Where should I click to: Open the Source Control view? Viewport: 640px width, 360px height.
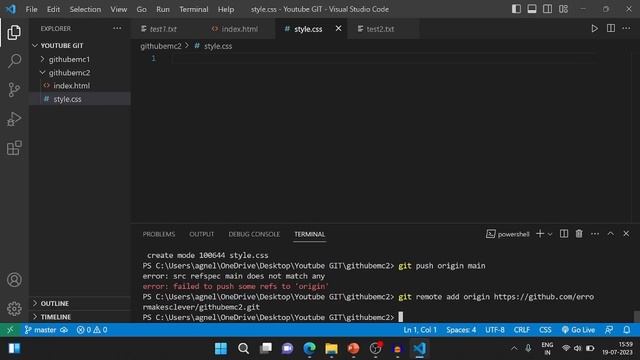click(14, 90)
